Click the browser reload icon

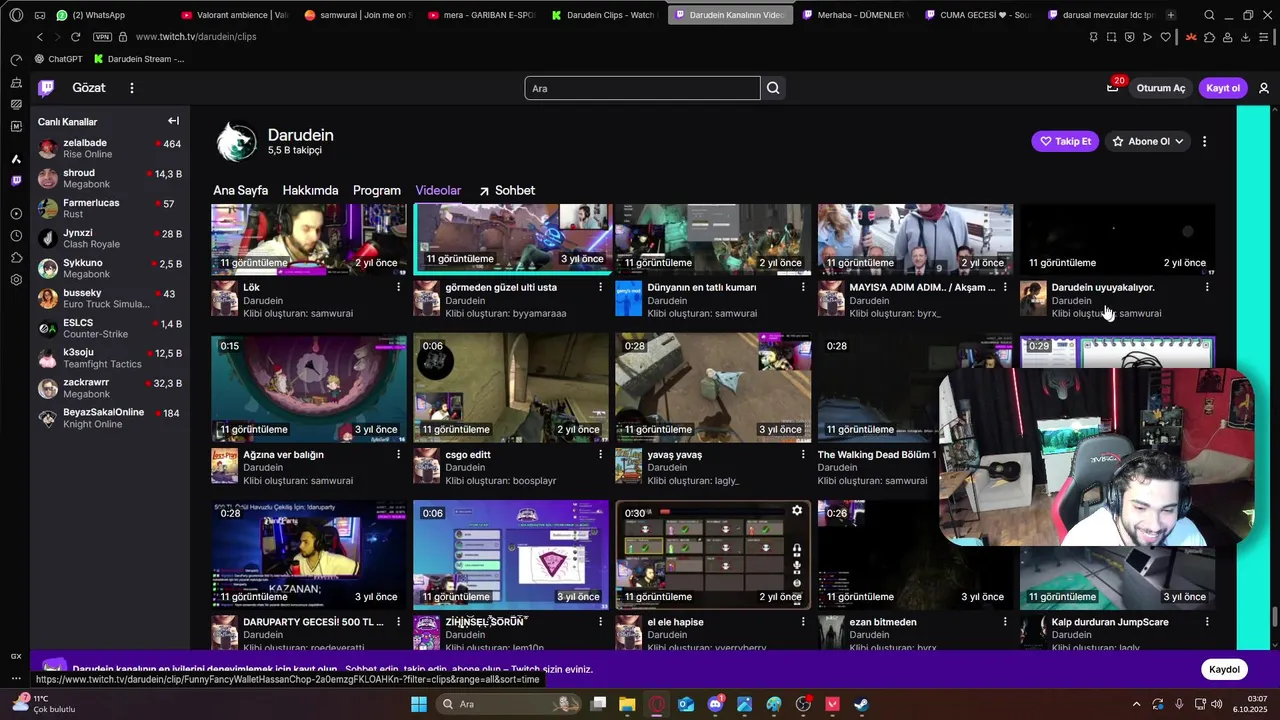pyautogui.click(x=75, y=37)
